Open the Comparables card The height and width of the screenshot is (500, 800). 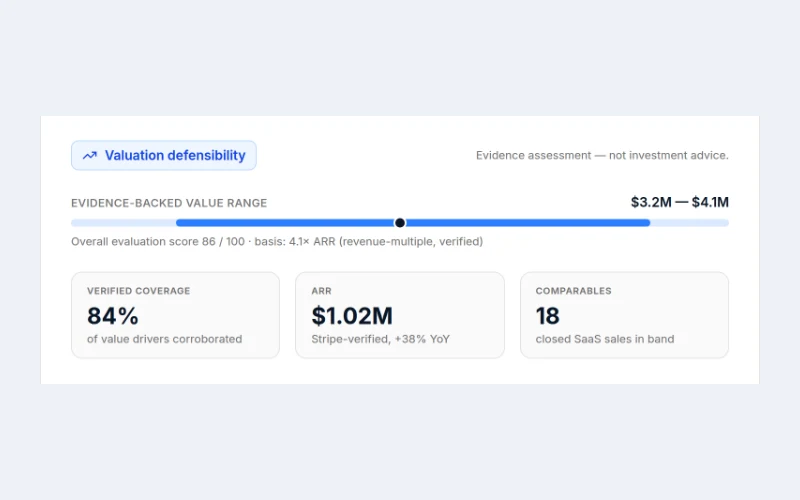[x=624, y=315]
